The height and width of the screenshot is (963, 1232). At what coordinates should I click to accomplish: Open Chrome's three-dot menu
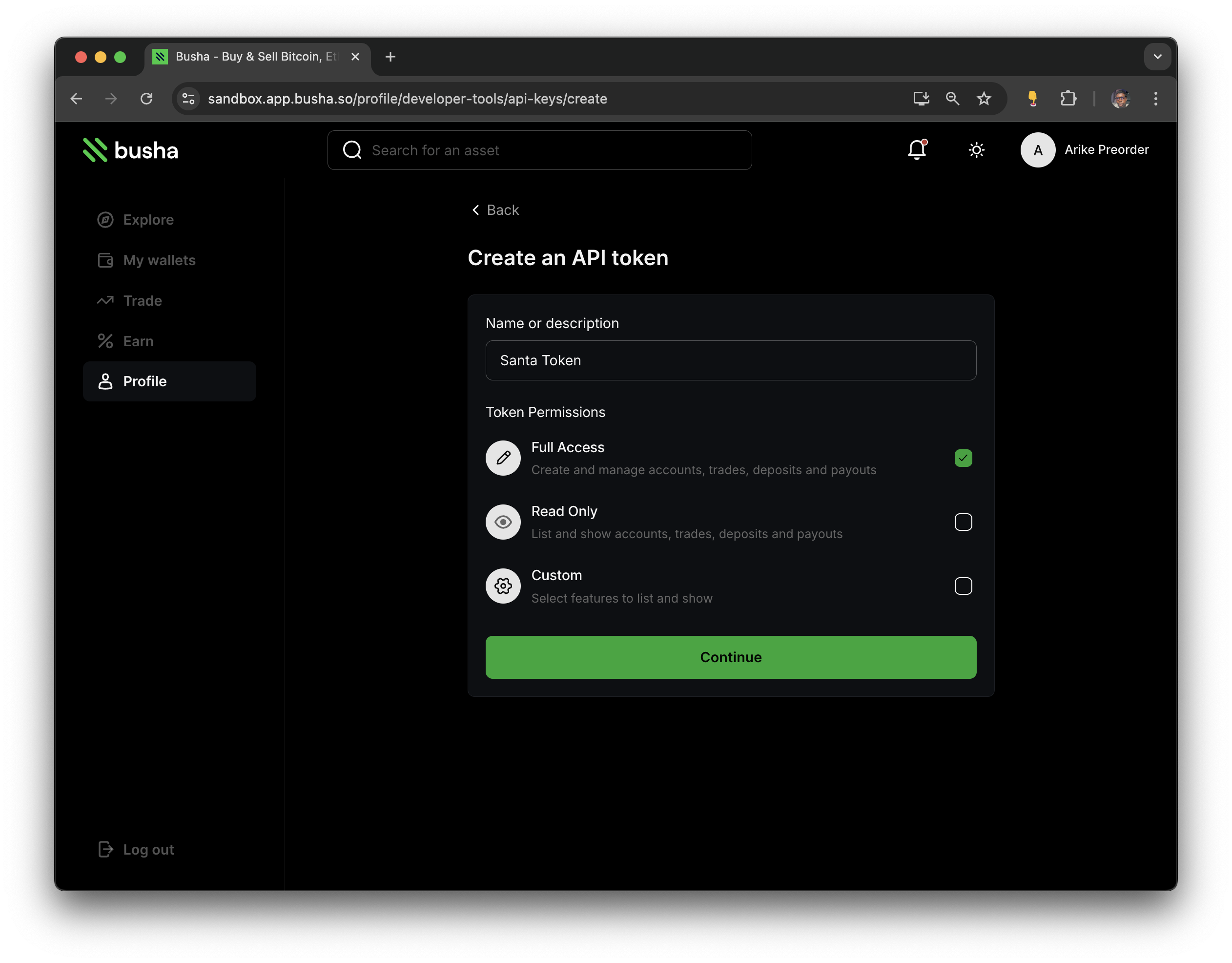pyautogui.click(x=1155, y=99)
